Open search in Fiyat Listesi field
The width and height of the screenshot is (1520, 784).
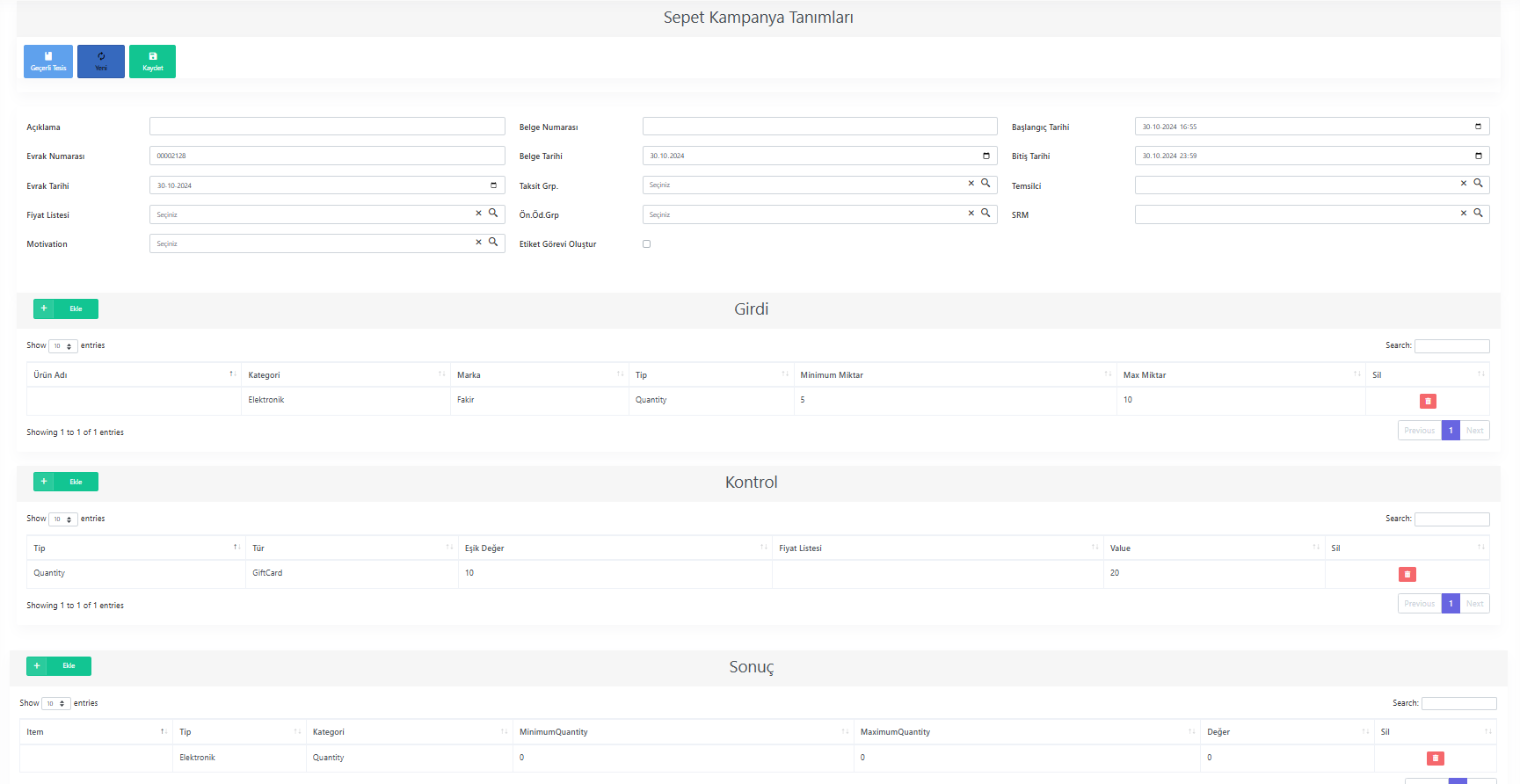(x=493, y=214)
